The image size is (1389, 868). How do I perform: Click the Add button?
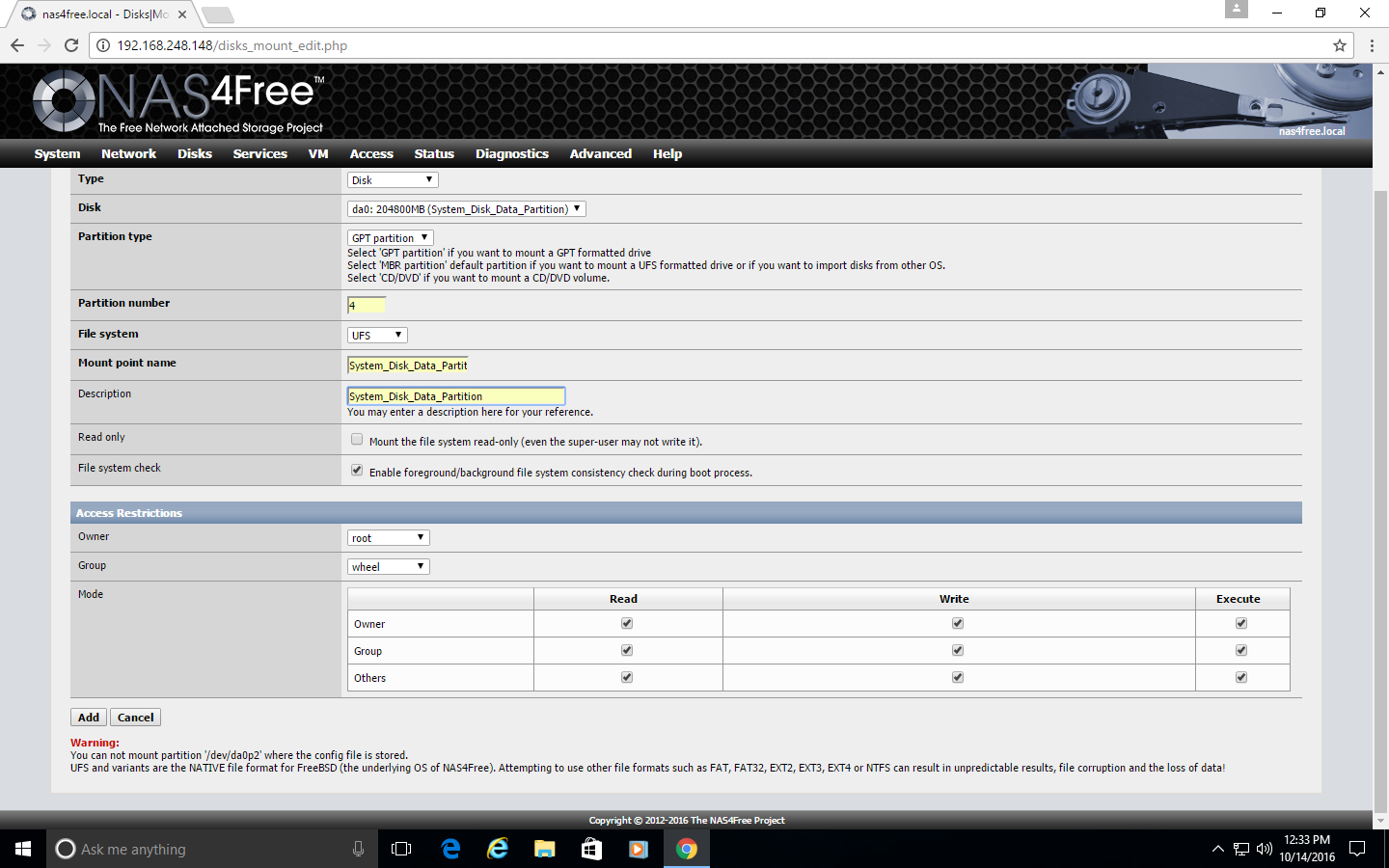(89, 718)
